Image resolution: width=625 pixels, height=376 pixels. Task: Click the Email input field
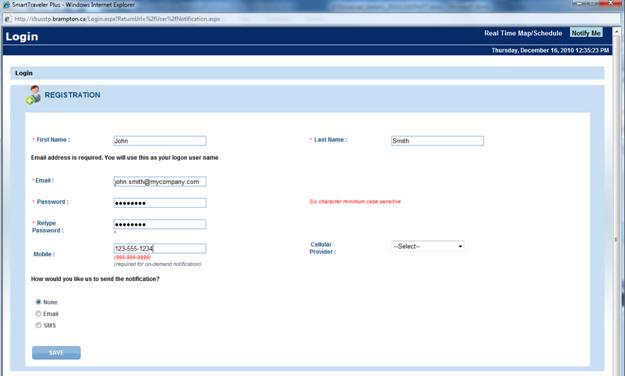pyautogui.click(x=160, y=181)
